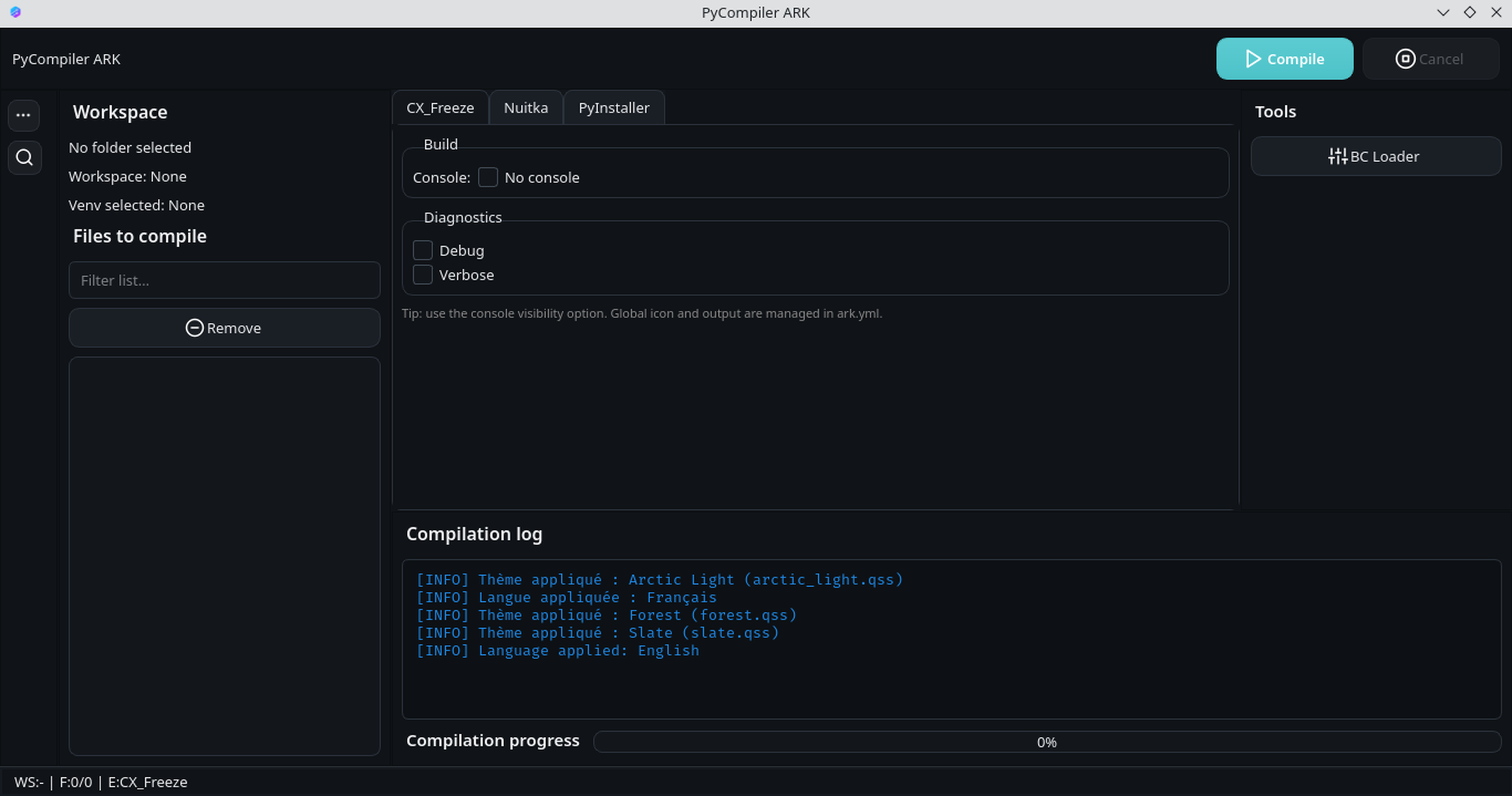The image size is (1512, 796).
Task: Switch to the Nuitka tab
Action: [x=526, y=108]
